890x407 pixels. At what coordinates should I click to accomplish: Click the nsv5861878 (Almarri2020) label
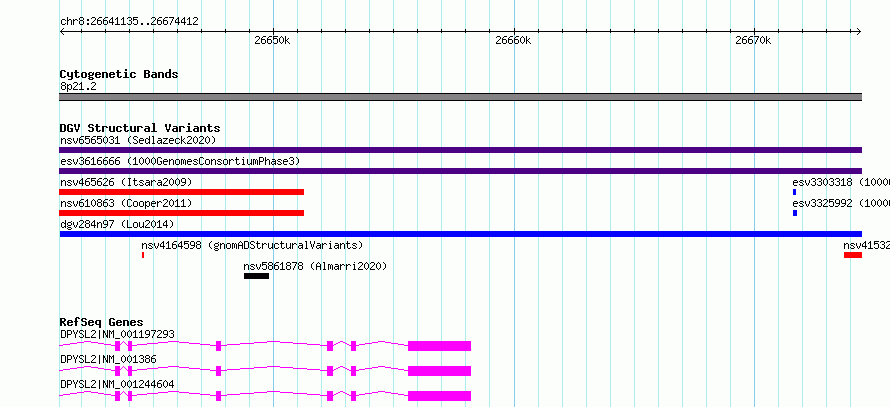click(x=315, y=266)
